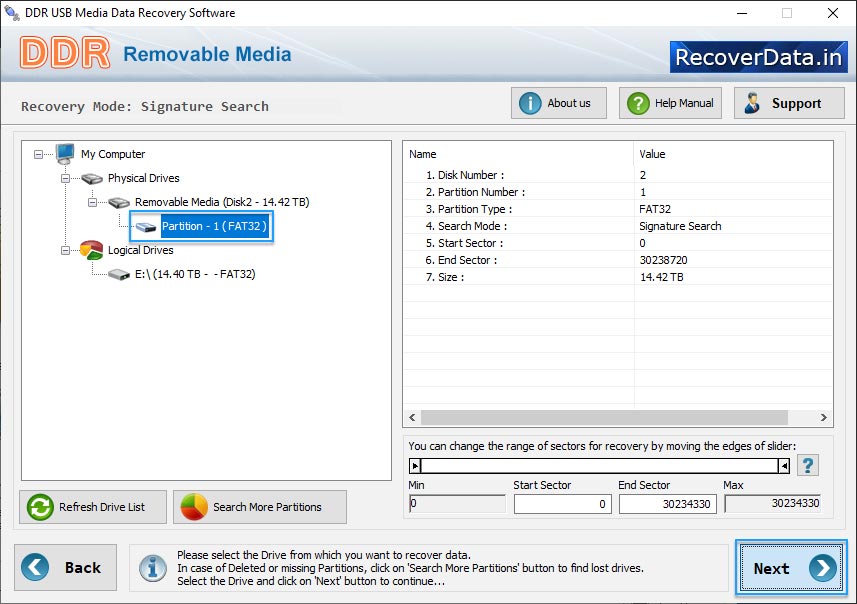Select Partition - 1 (FAT32) in tree
The image size is (857, 604).
(x=214, y=226)
